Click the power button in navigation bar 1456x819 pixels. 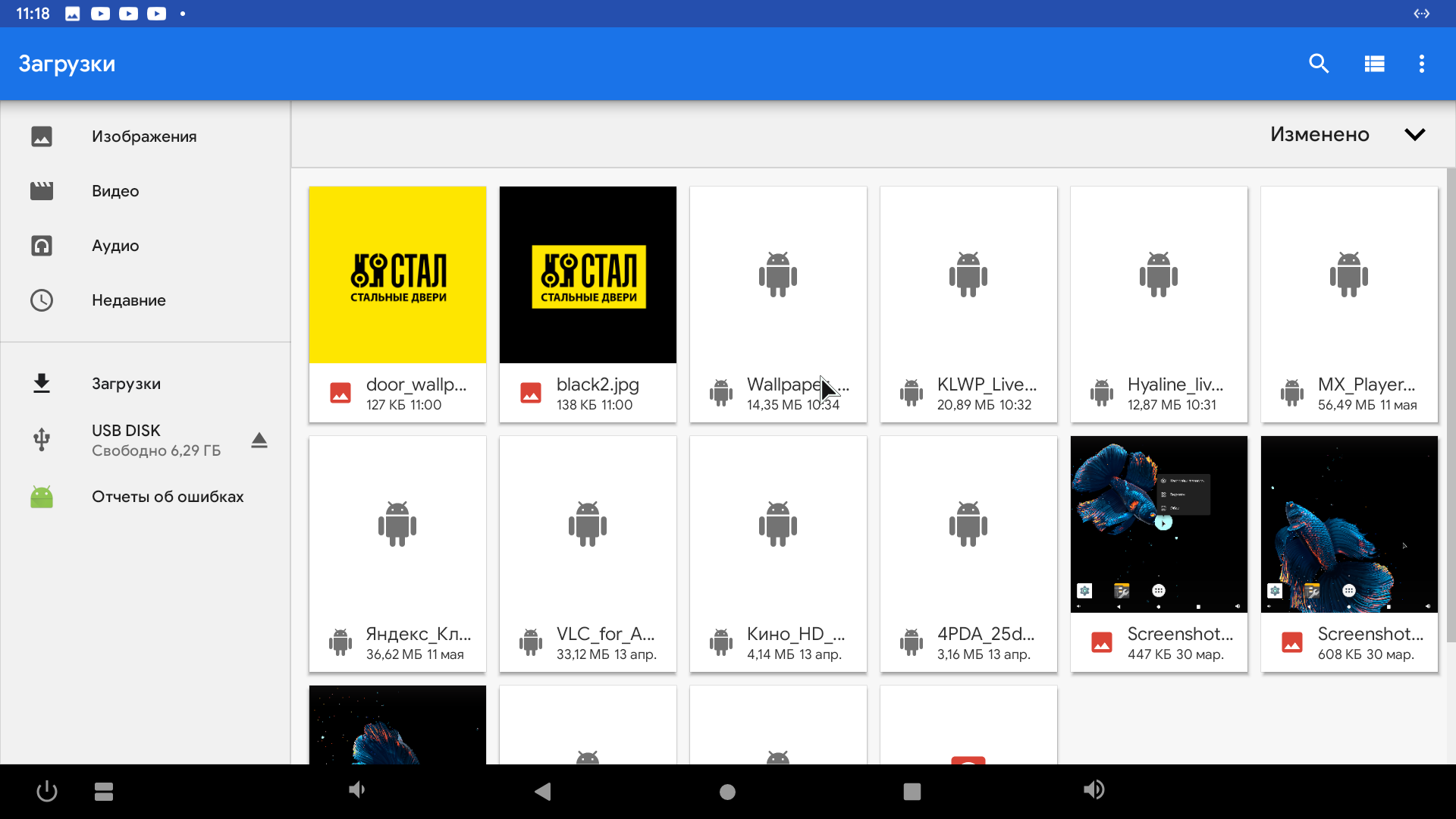pyautogui.click(x=47, y=791)
